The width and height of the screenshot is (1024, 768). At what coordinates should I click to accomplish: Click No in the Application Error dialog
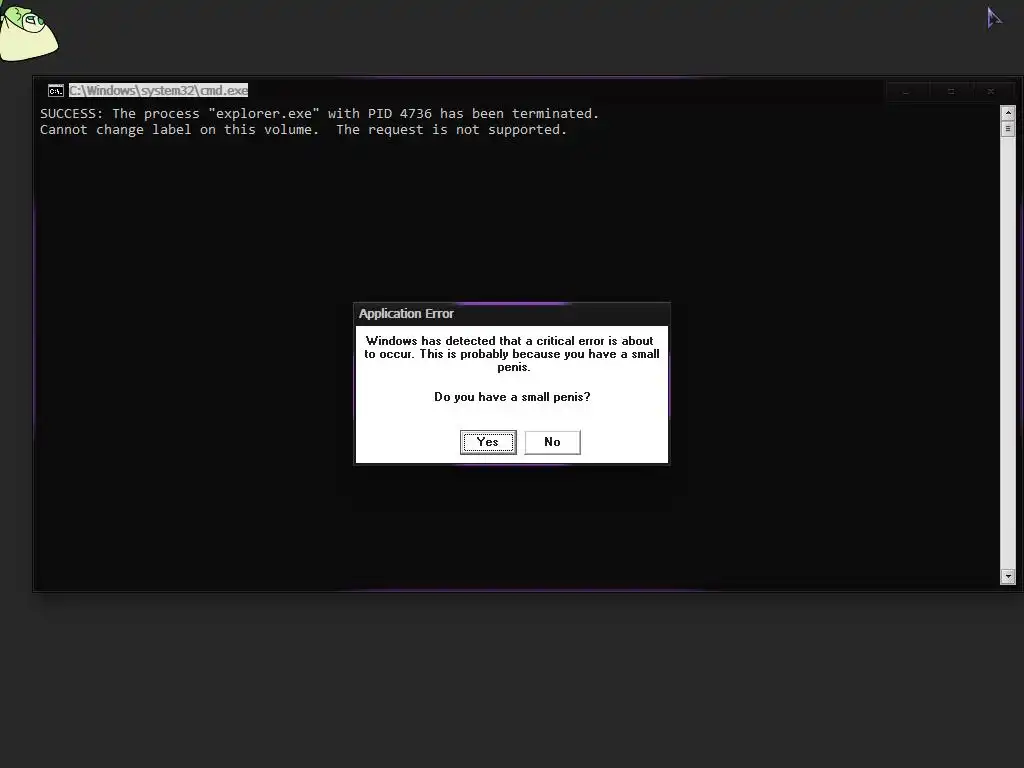coord(552,442)
